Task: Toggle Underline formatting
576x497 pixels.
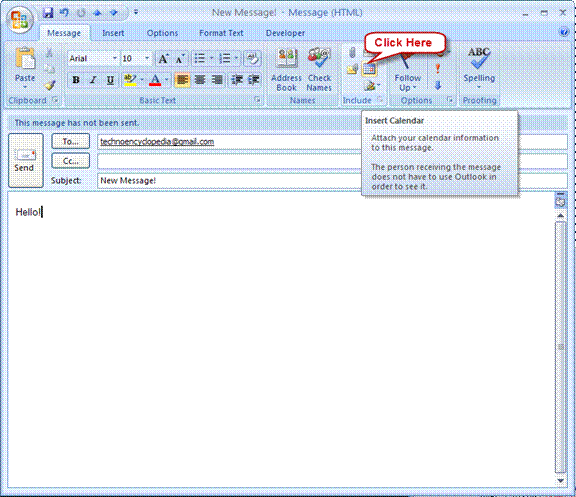Action: click(110, 80)
